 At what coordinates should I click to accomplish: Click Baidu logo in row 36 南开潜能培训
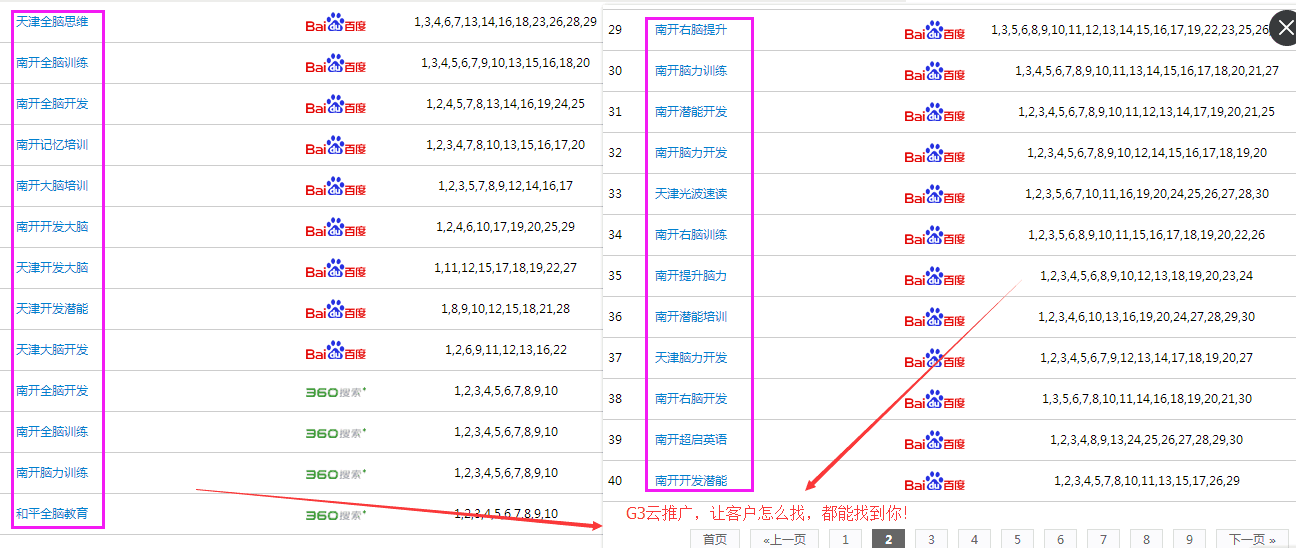coord(935,318)
